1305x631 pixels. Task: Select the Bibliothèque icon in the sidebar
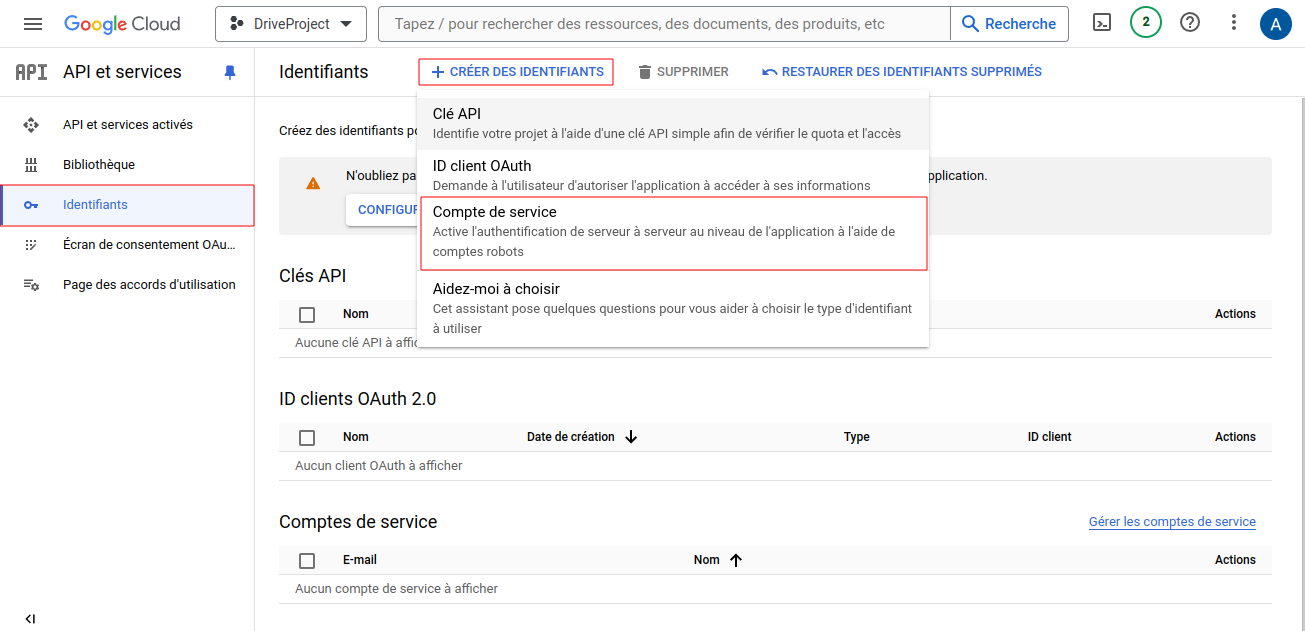click(32, 164)
